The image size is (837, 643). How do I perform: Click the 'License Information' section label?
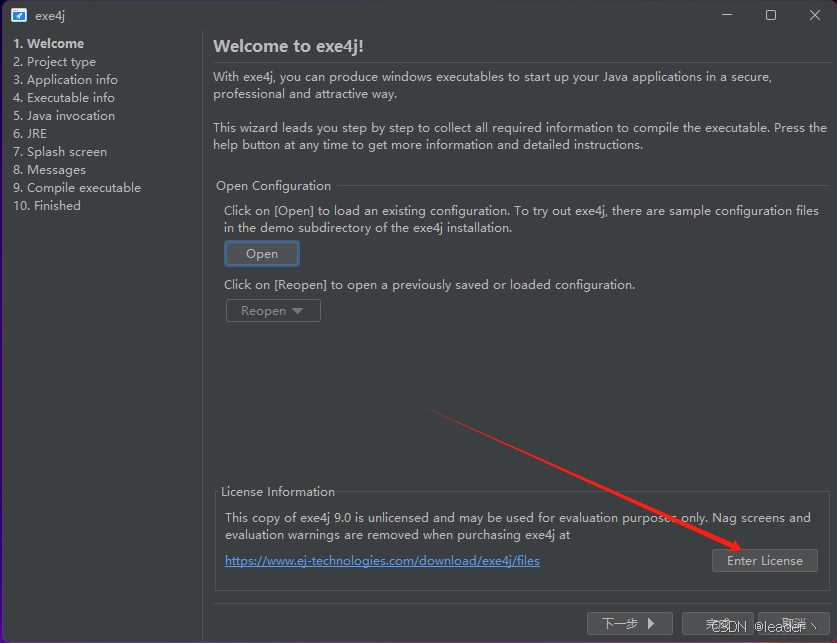pyautogui.click(x=278, y=492)
